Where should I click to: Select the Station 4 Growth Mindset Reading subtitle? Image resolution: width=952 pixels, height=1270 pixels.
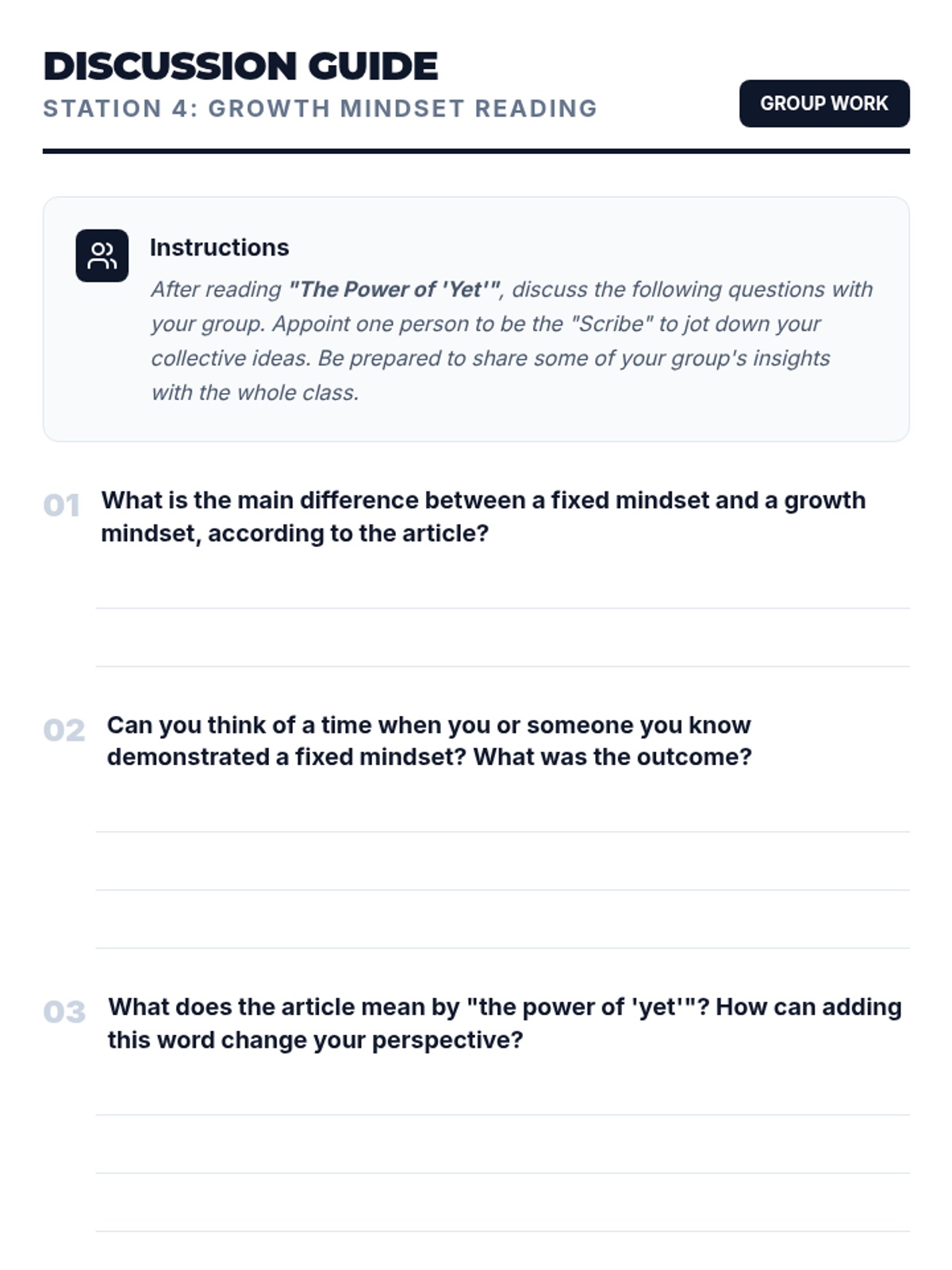point(320,108)
